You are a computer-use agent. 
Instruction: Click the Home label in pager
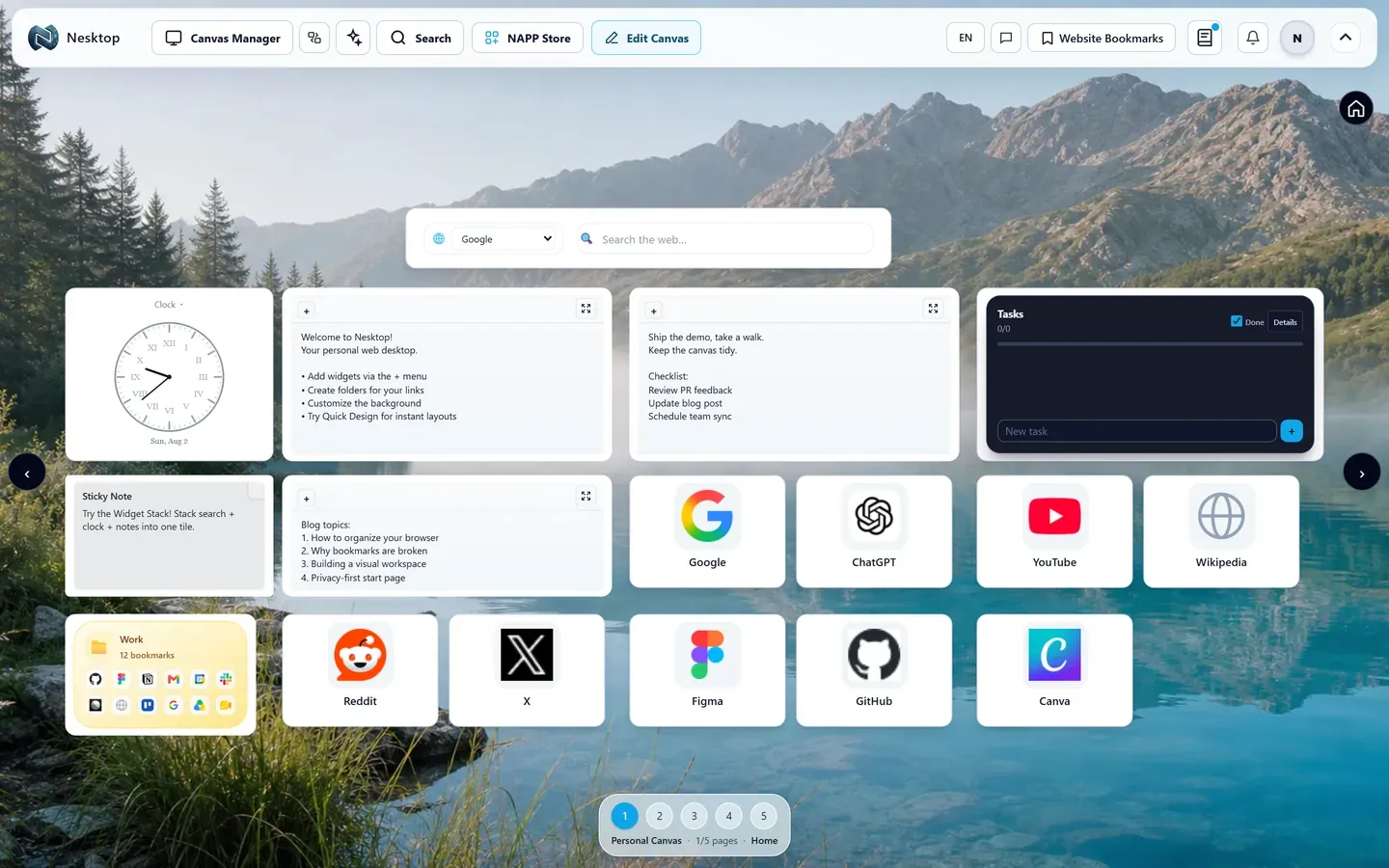coord(764,841)
